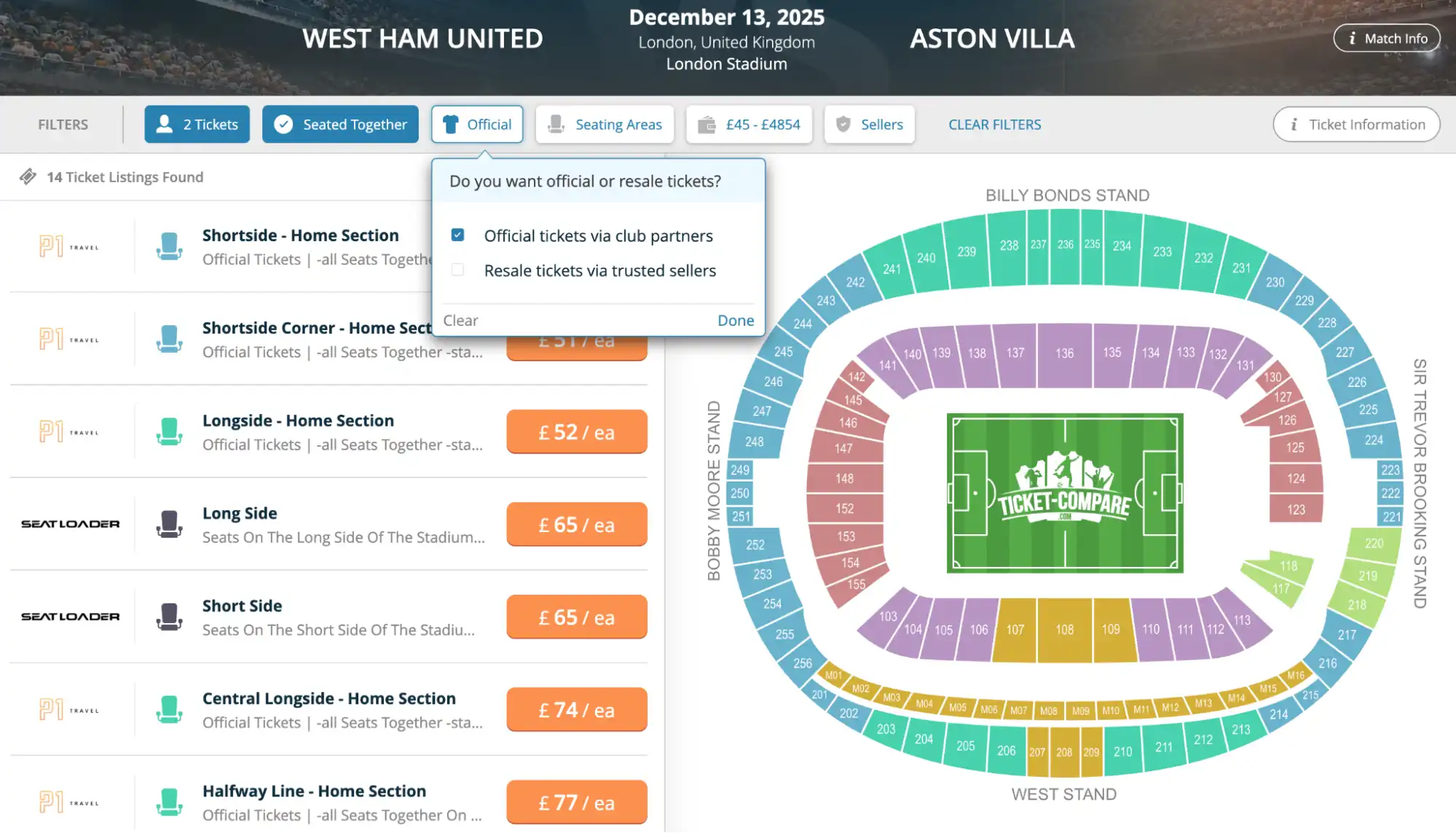Click the green seat icon beside Longside - Home Section
Viewport: 1456px width, 833px height.
[x=170, y=431]
